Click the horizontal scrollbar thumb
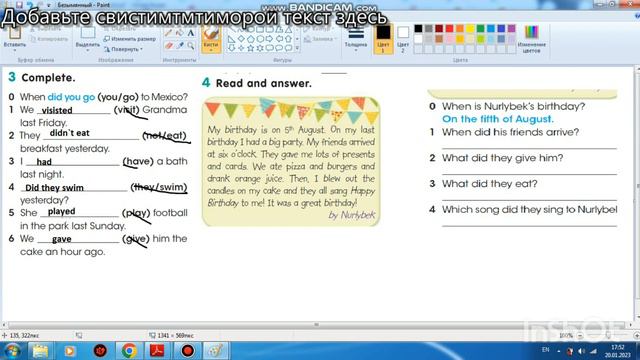 coord(316,325)
